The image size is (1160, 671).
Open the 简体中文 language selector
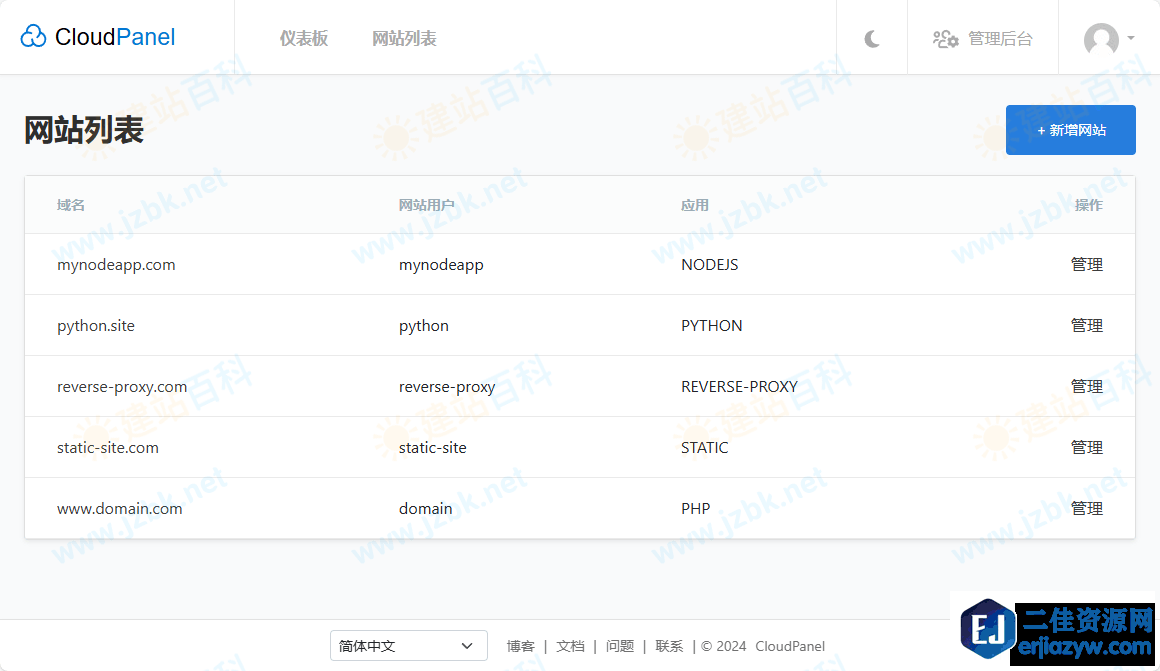tap(408, 645)
